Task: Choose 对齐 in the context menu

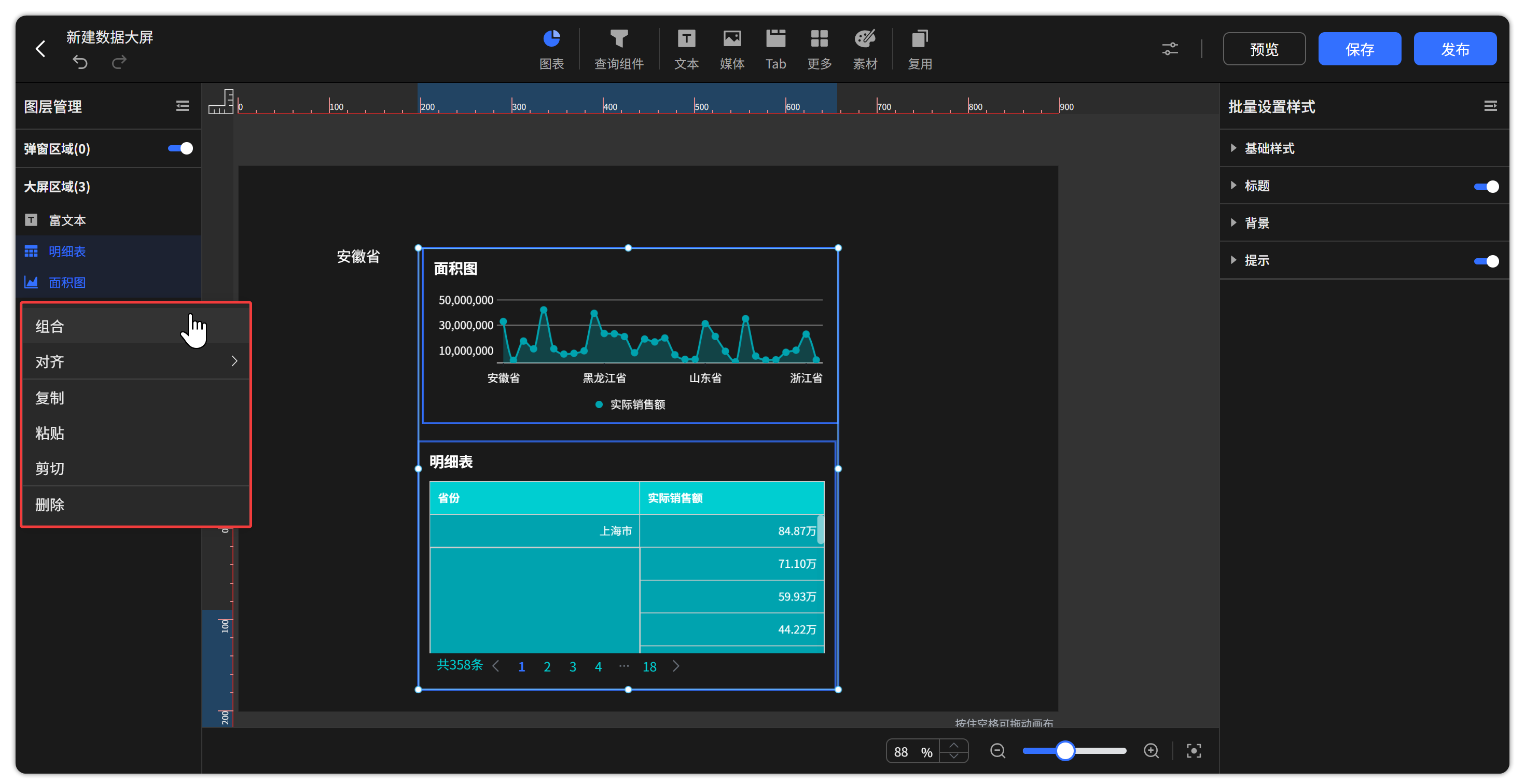Action: click(x=135, y=361)
